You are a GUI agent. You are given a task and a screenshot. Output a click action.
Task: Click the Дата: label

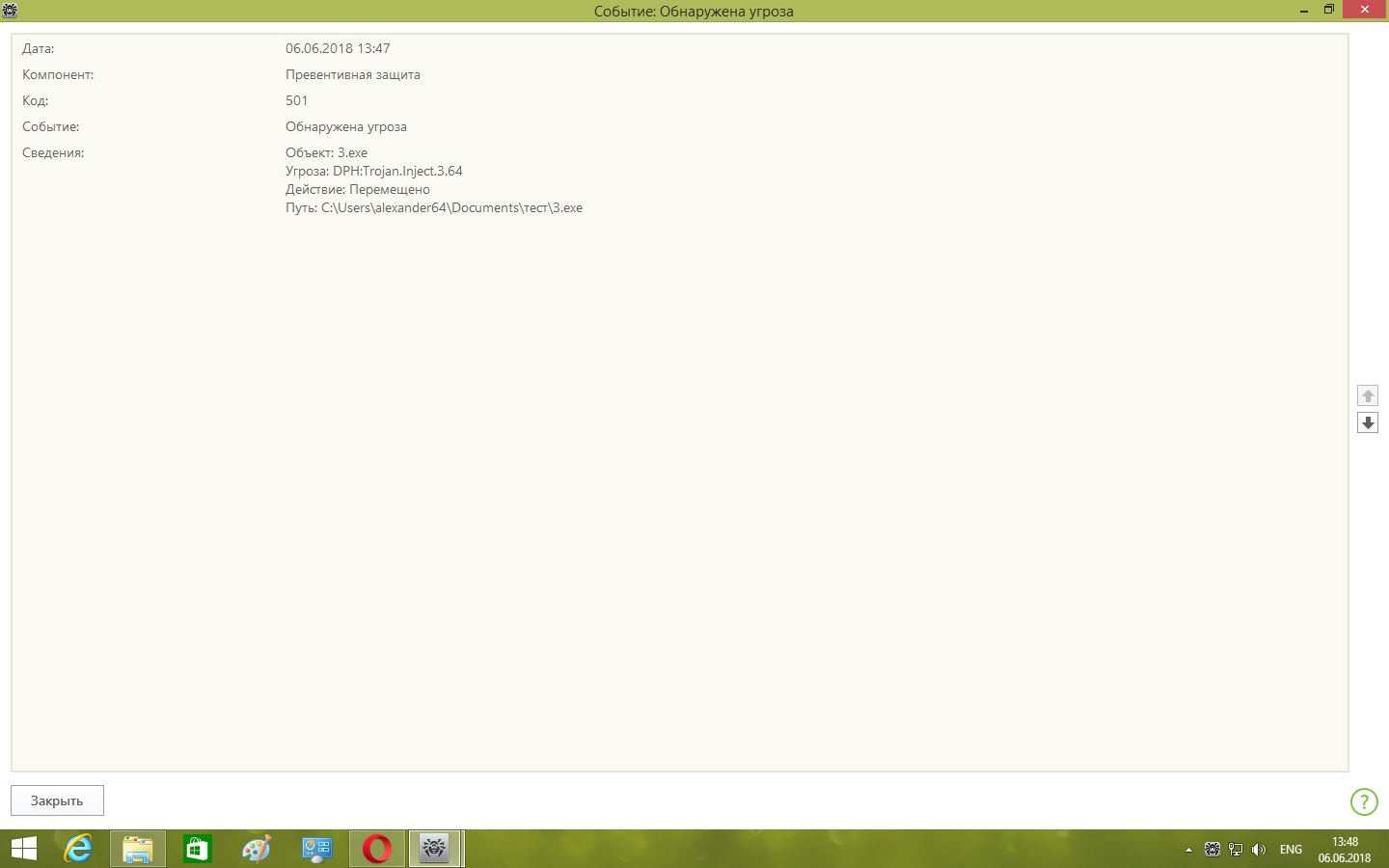[39, 48]
